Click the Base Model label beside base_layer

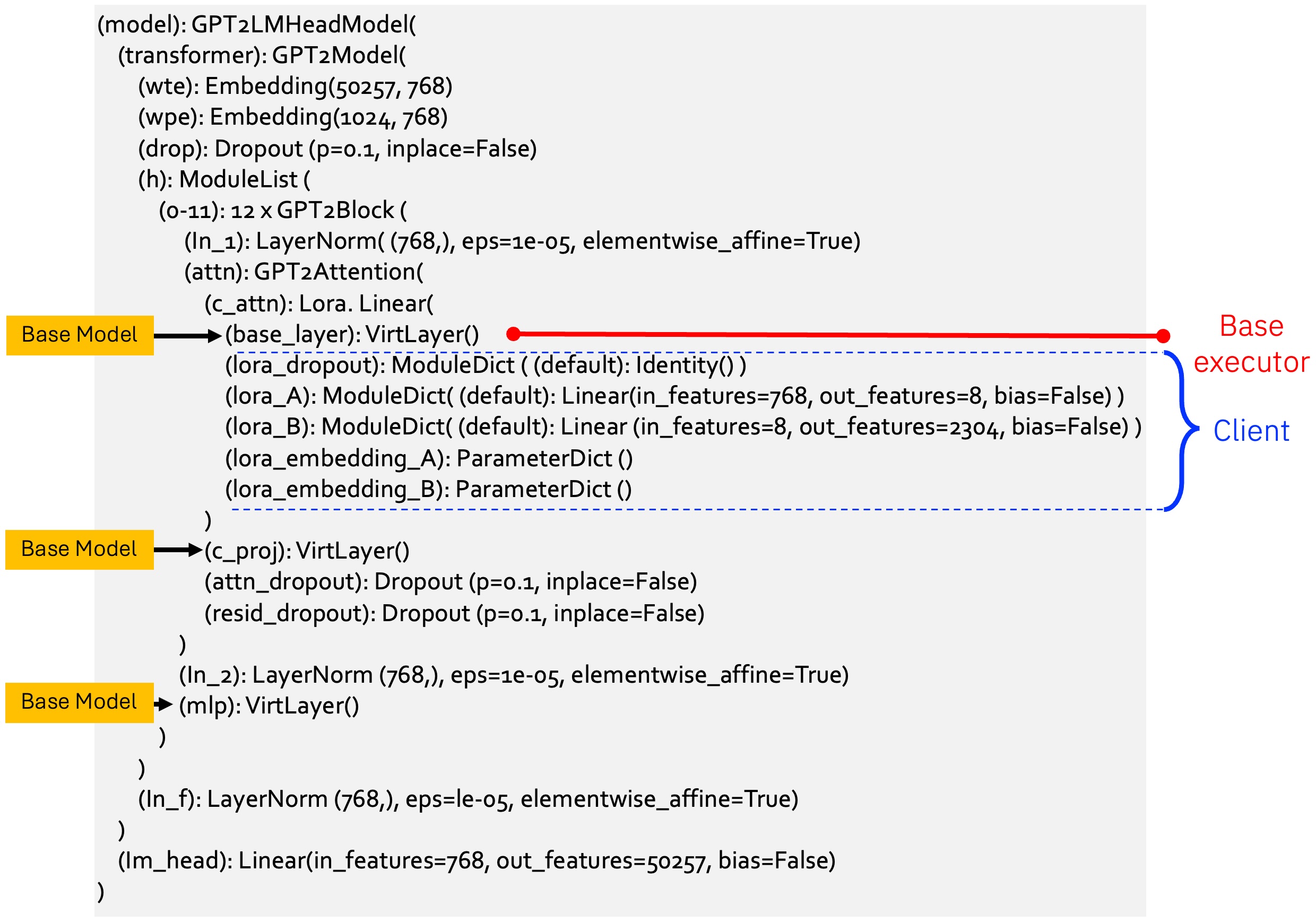80,336
